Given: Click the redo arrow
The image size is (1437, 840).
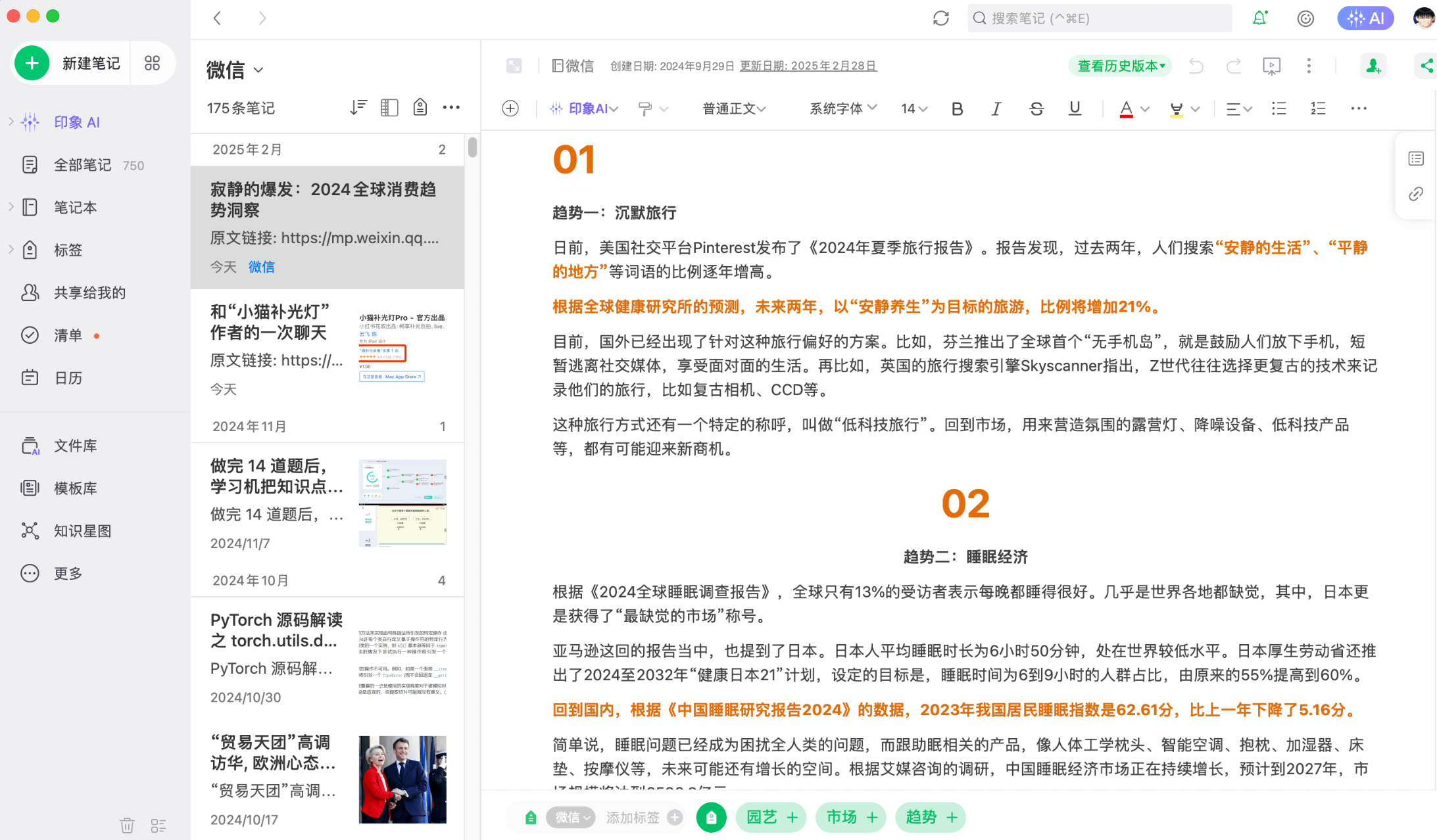Looking at the screenshot, I should click(x=1234, y=66).
